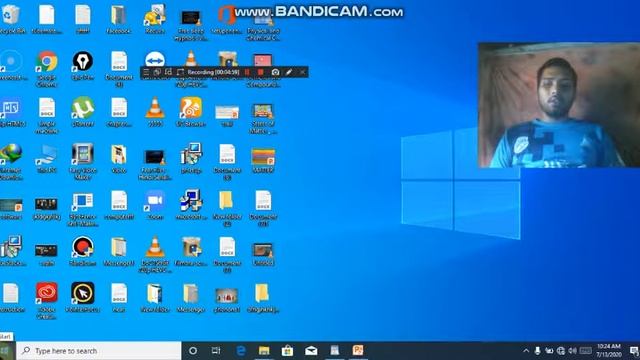This screenshot has height=360, width=640.
Task: Open the Mail app from taskbar
Action: point(311,351)
